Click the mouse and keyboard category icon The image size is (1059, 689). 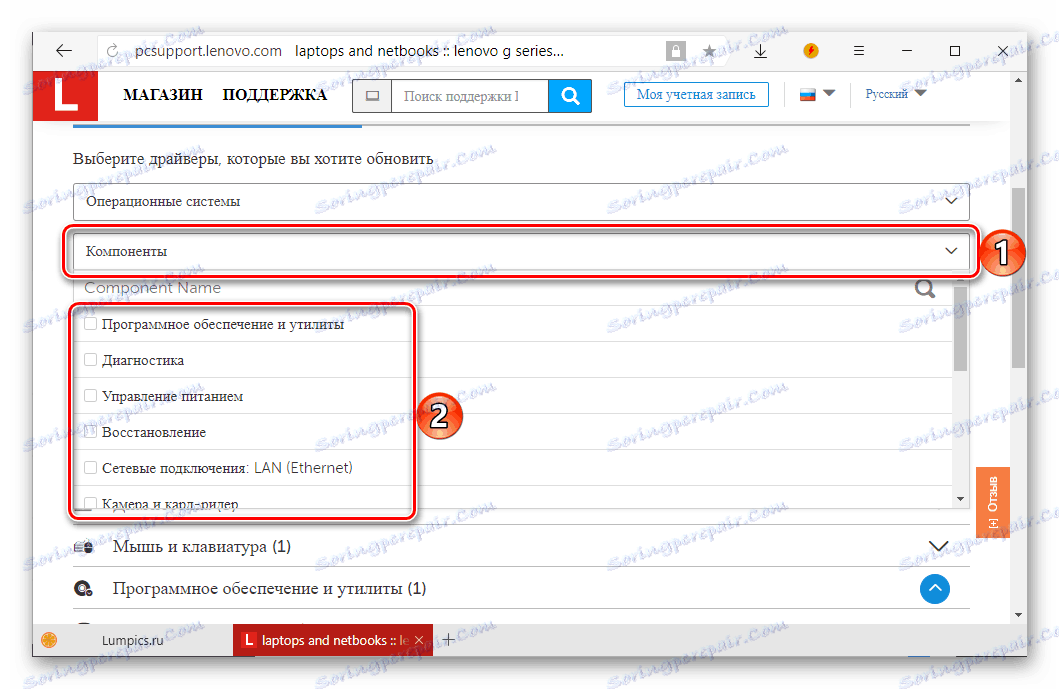tap(84, 546)
